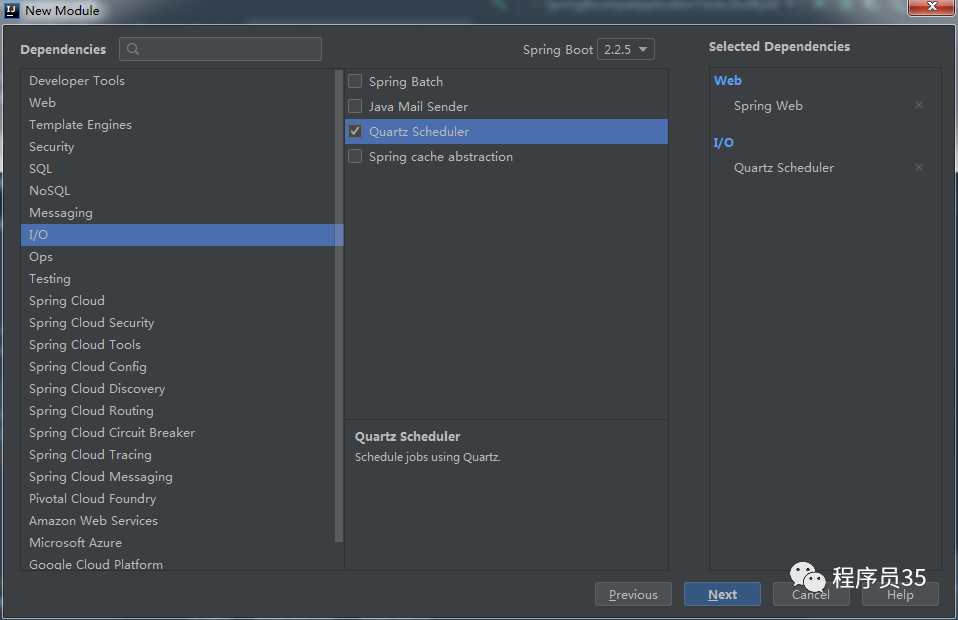Select the Developer Tools category
This screenshot has width=958, height=620.
tap(178, 81)
